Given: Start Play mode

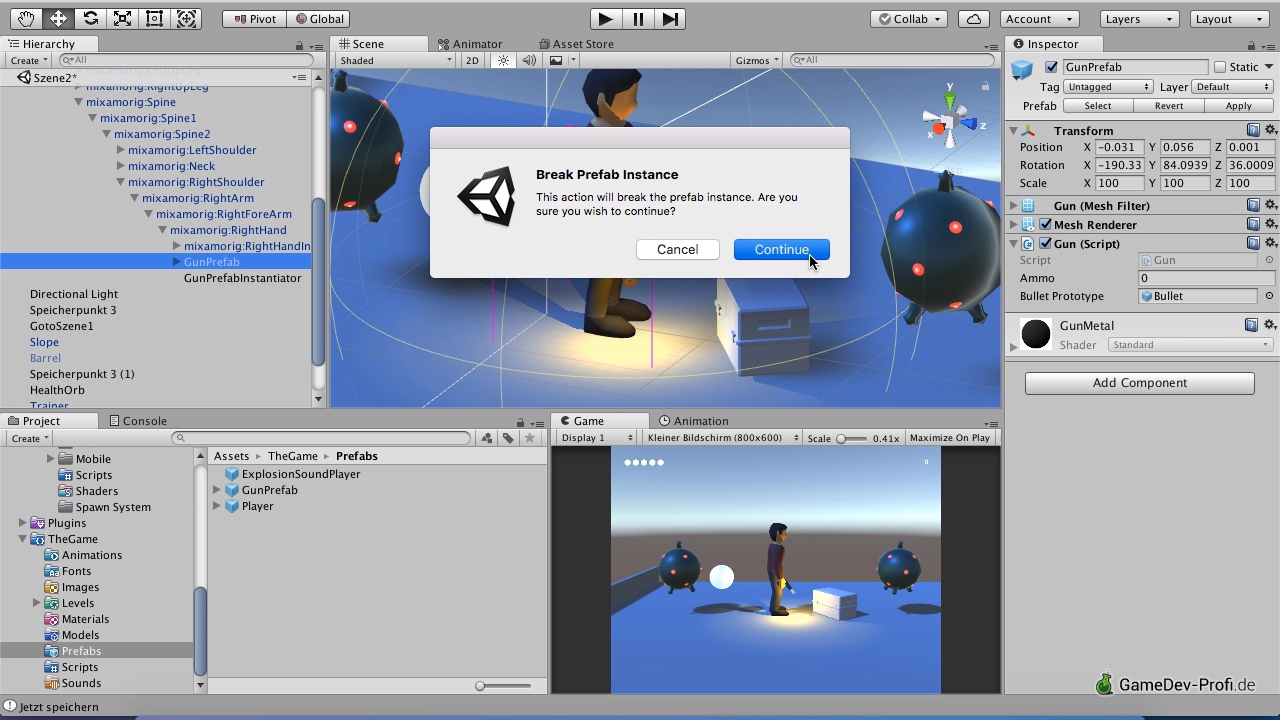Looking at the screenshot, I should tap(605, 18).
